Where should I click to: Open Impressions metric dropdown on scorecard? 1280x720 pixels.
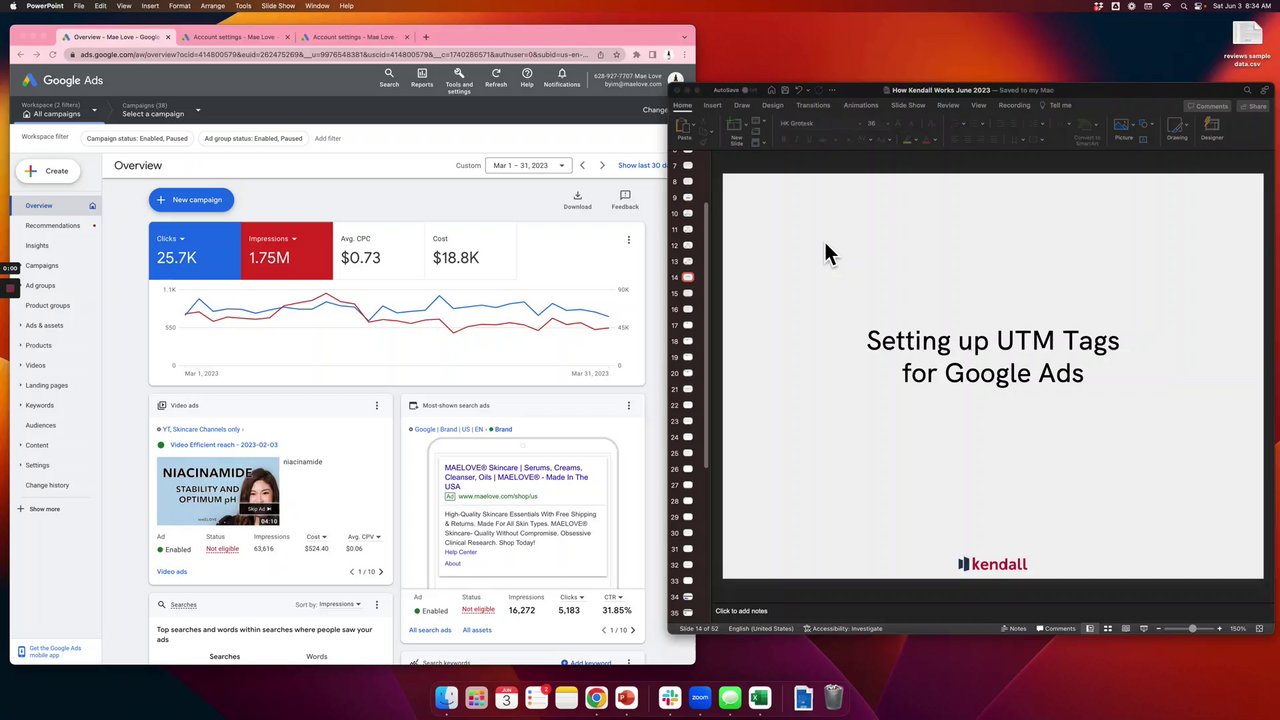[x=273, y=239]
